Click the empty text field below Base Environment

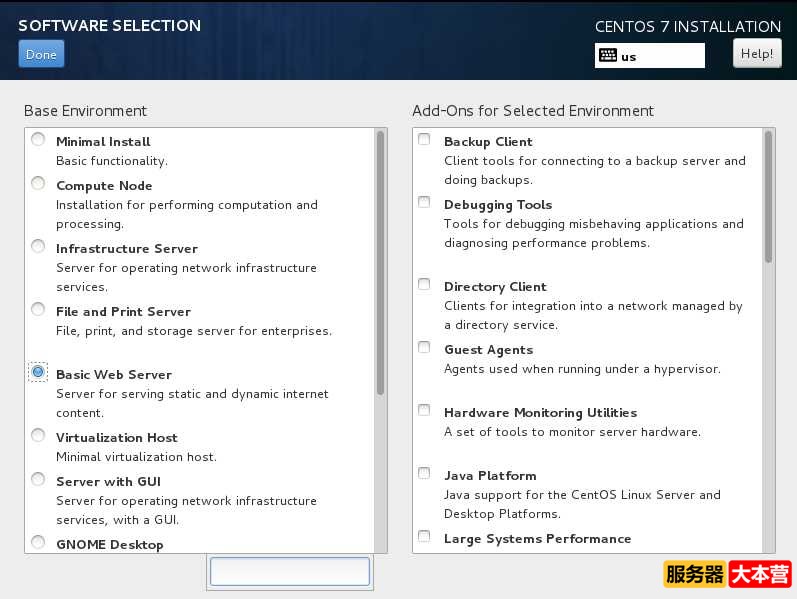point(290,572)
